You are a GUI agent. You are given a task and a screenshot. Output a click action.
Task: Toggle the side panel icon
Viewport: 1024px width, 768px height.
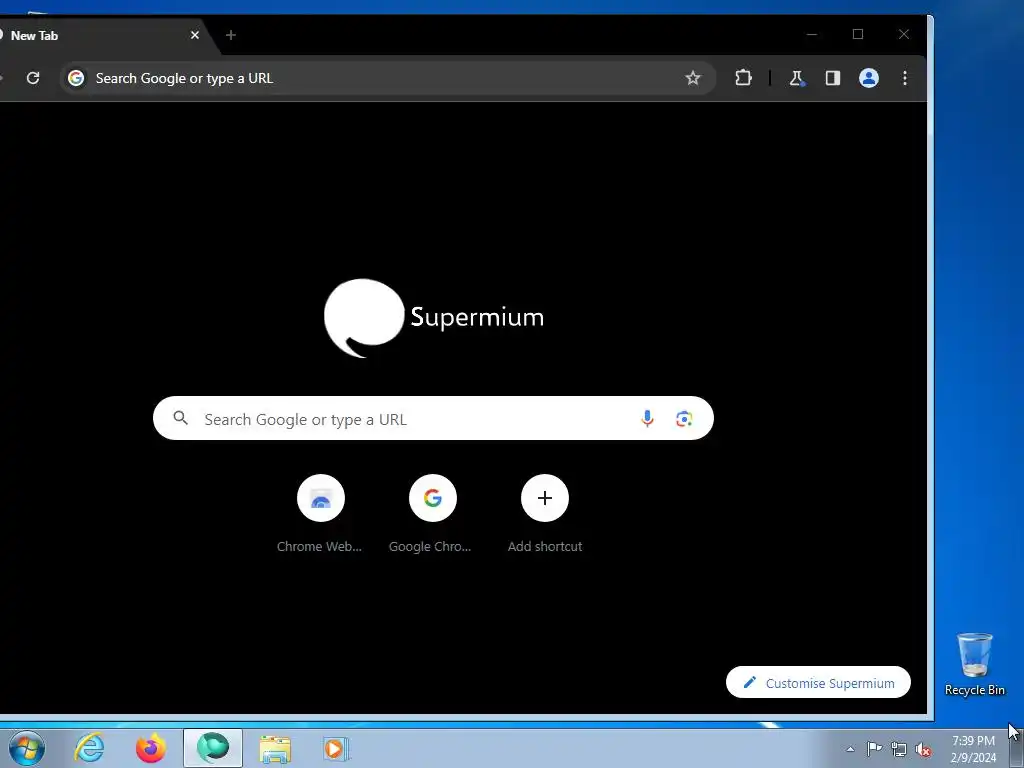pyautogui.click(x=833, y=78)
